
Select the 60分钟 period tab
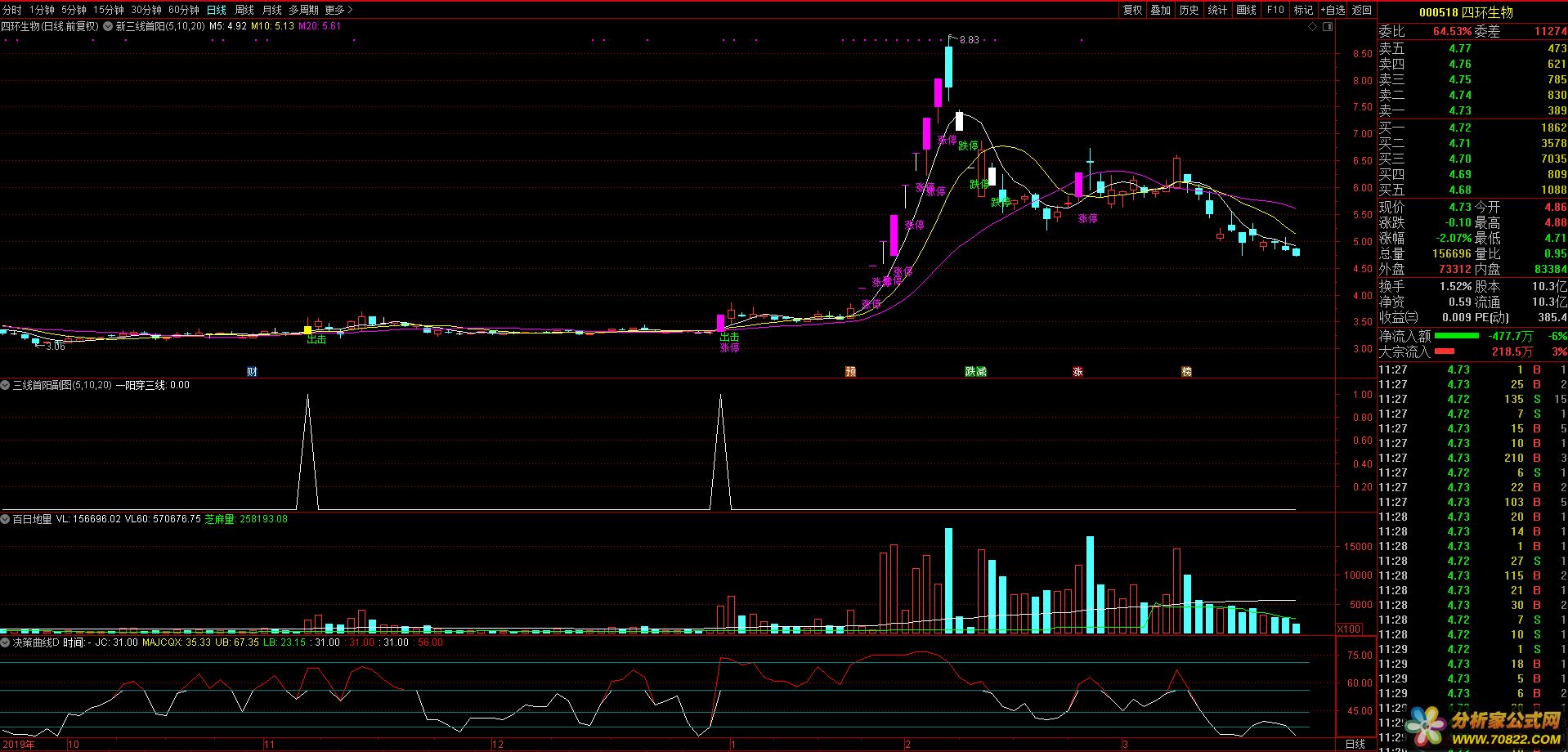pyautogui.click(x=183, y=10)
